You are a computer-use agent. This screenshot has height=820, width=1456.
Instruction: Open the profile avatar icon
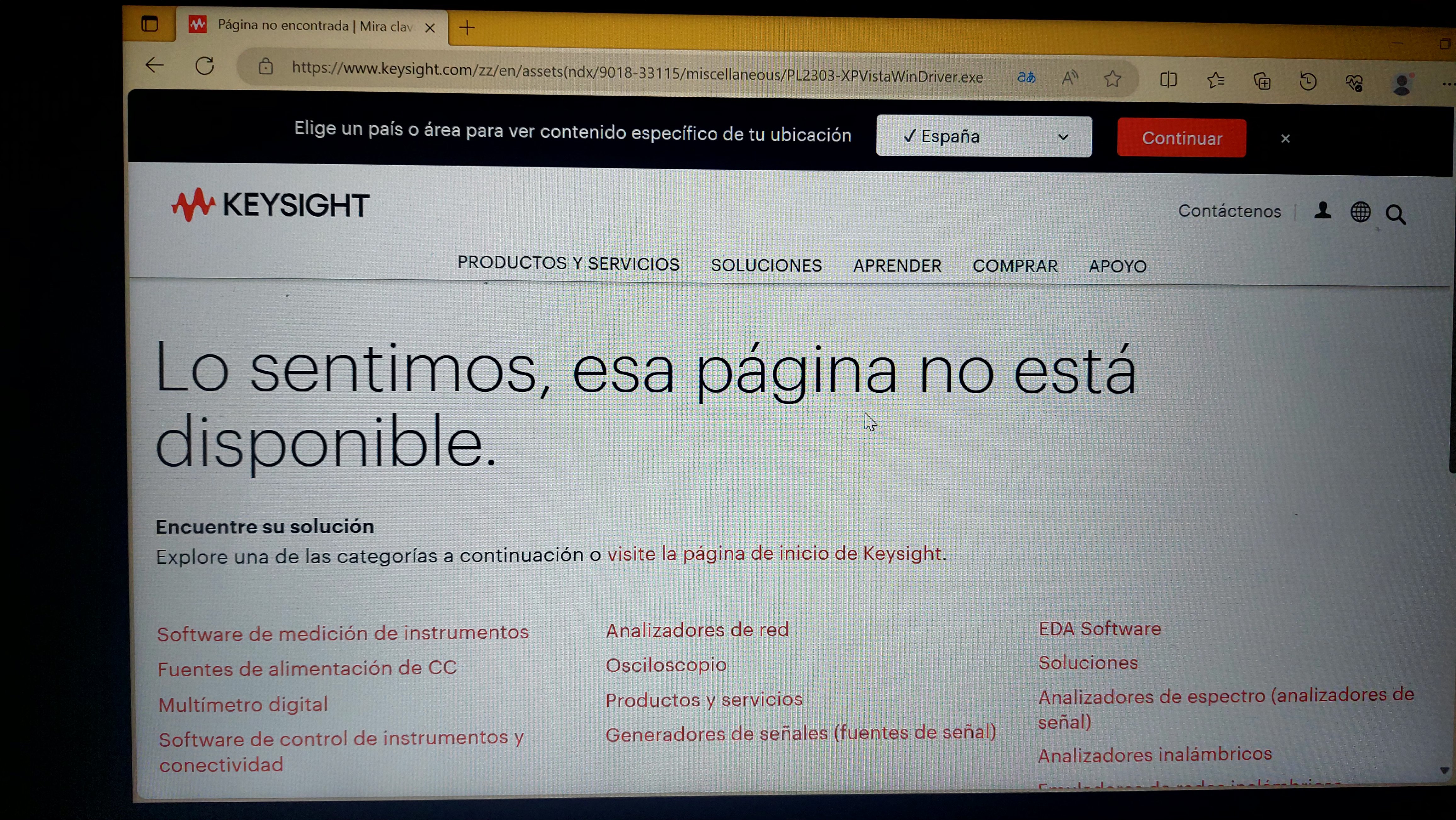[1402, 85]
